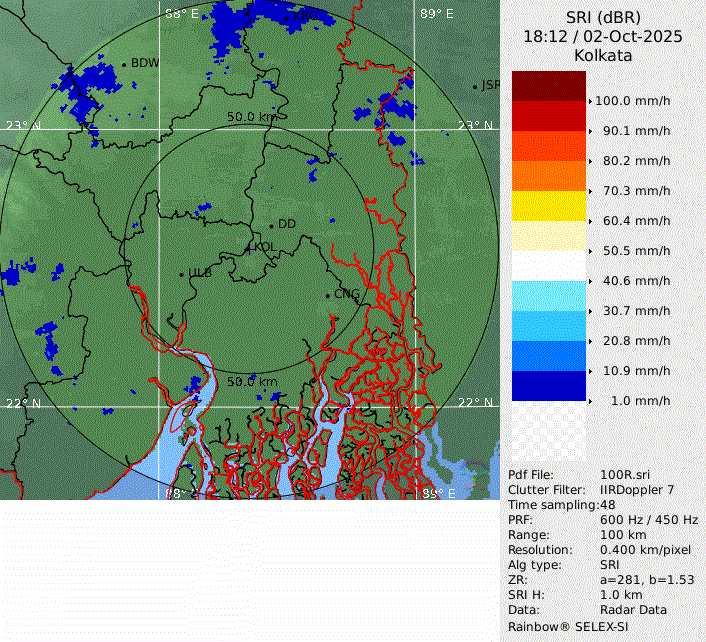Click the small arrow beside 100.0 mm/h
Viewport: 706px width, 642px height.
coord(590,101)
